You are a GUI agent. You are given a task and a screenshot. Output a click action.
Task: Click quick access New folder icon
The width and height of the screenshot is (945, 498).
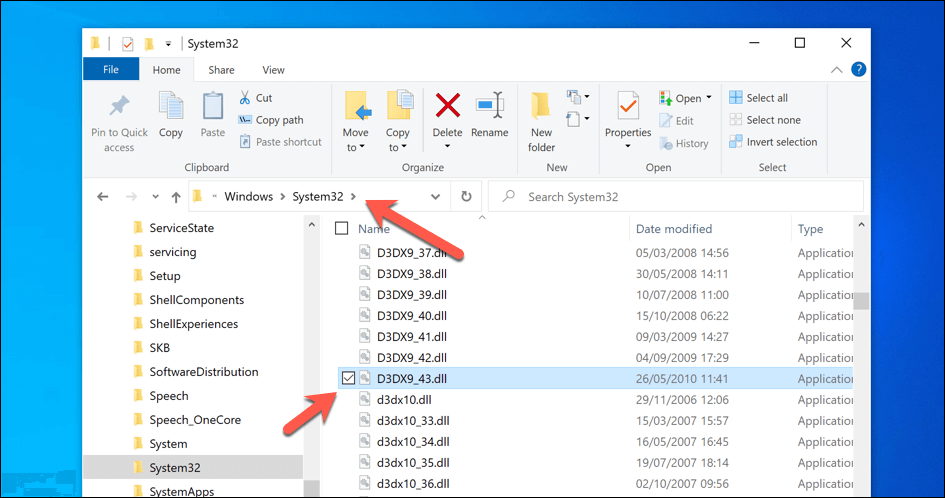coord(149,43)
